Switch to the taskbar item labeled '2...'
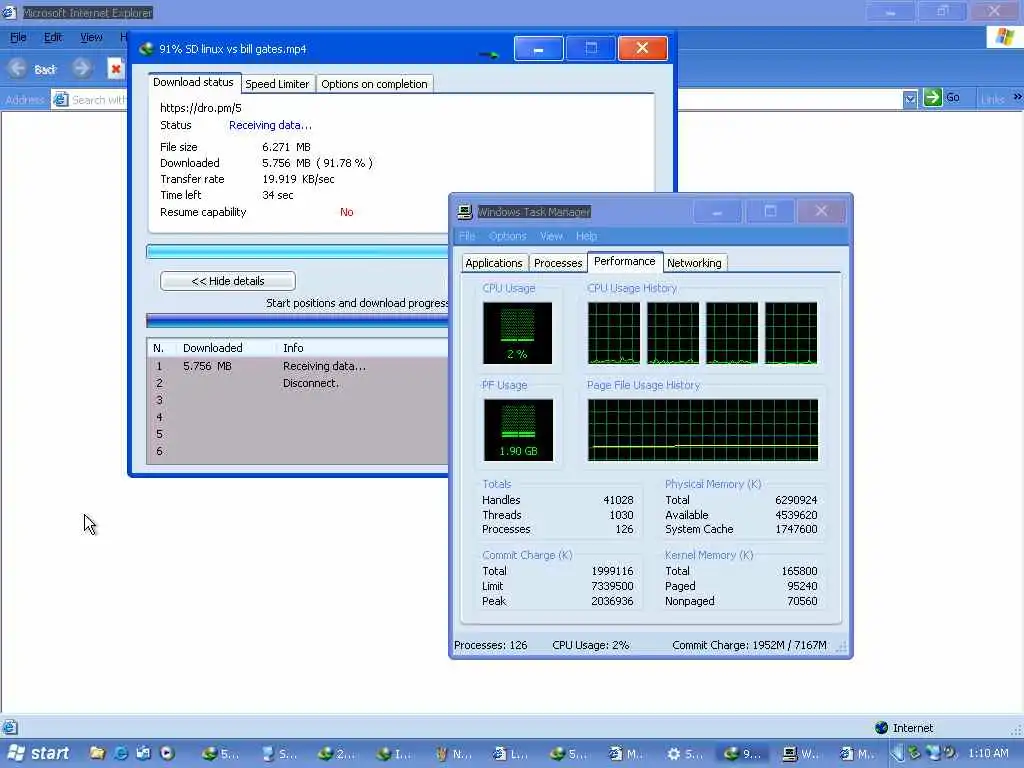The image size is (1024, 768). [x=337, y=754]
